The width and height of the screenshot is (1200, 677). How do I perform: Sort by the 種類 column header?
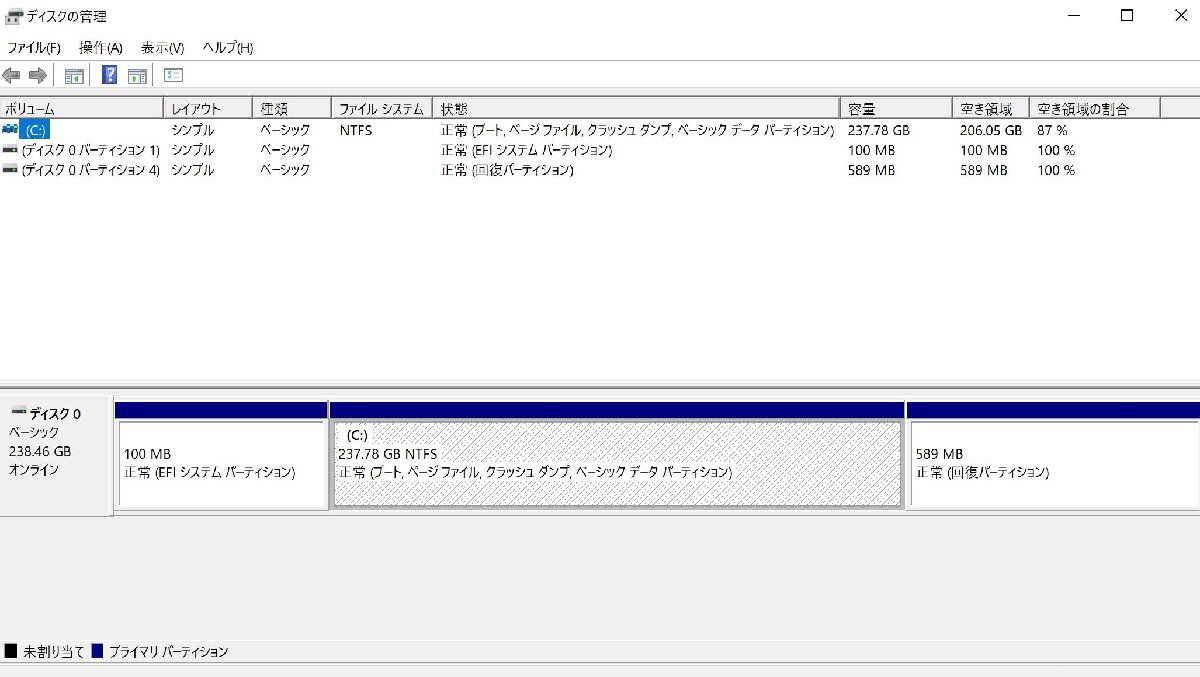(292, 108)
